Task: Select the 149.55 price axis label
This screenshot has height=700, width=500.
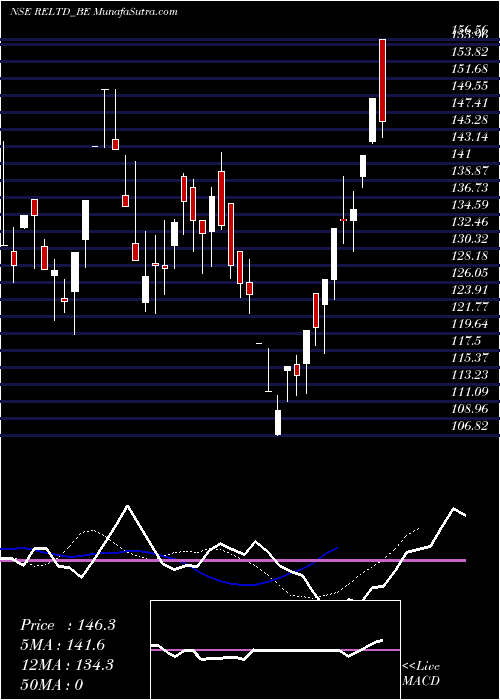Action: click(x=469, y=86)
